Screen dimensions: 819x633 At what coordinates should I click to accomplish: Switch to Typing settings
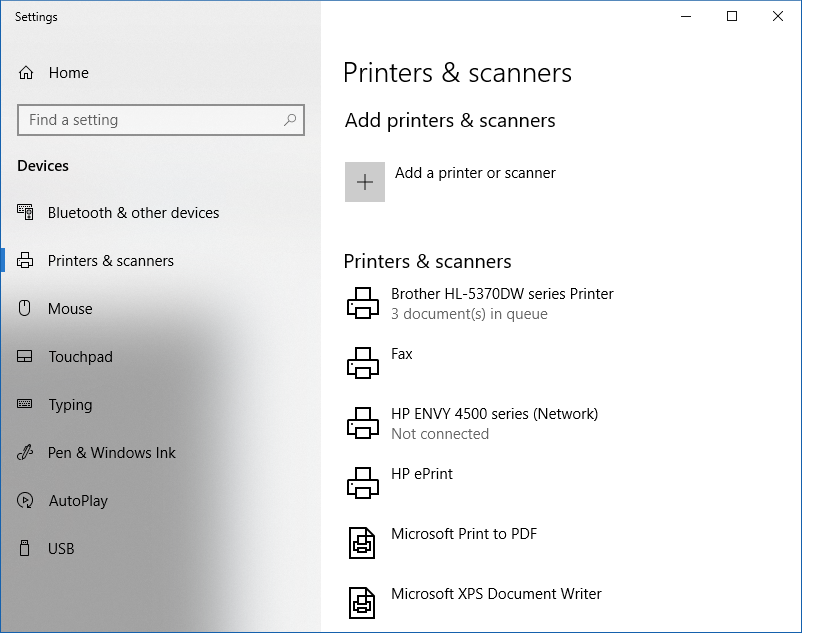click(x=70, y=405)
